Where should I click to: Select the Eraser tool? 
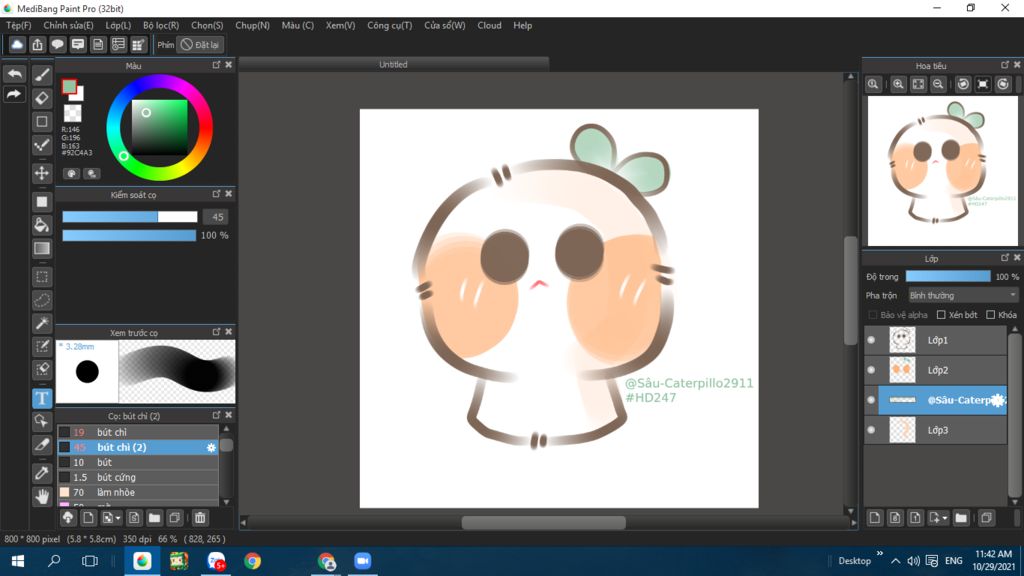[42, 99]
